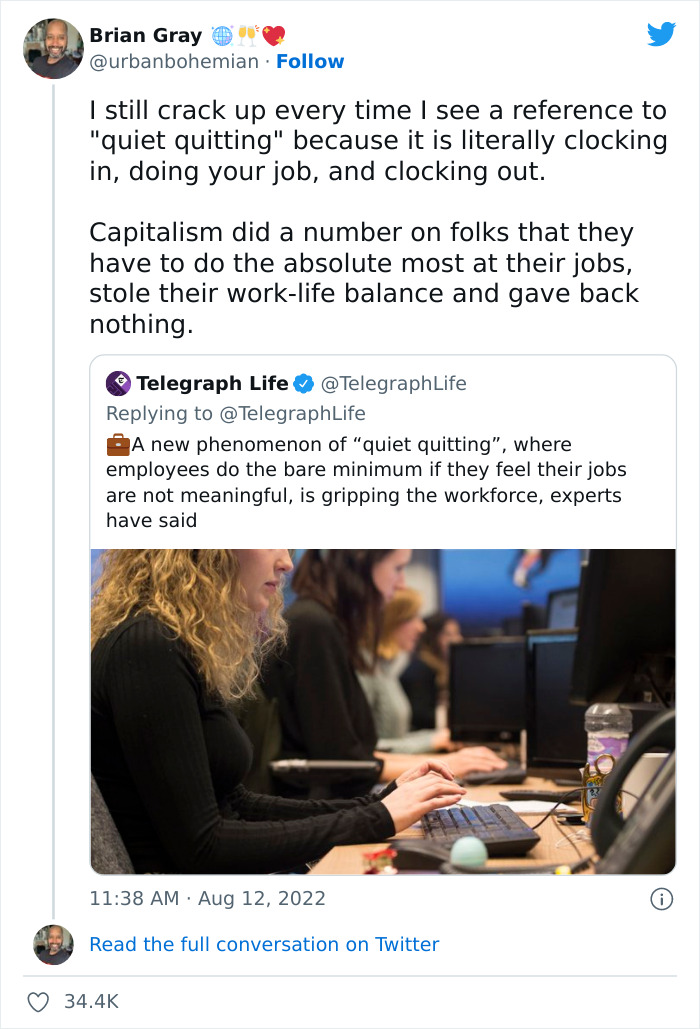This screenshot has width=700, height=1029.
Task: Enable following by clicking Follow
Action: (311, 62)
